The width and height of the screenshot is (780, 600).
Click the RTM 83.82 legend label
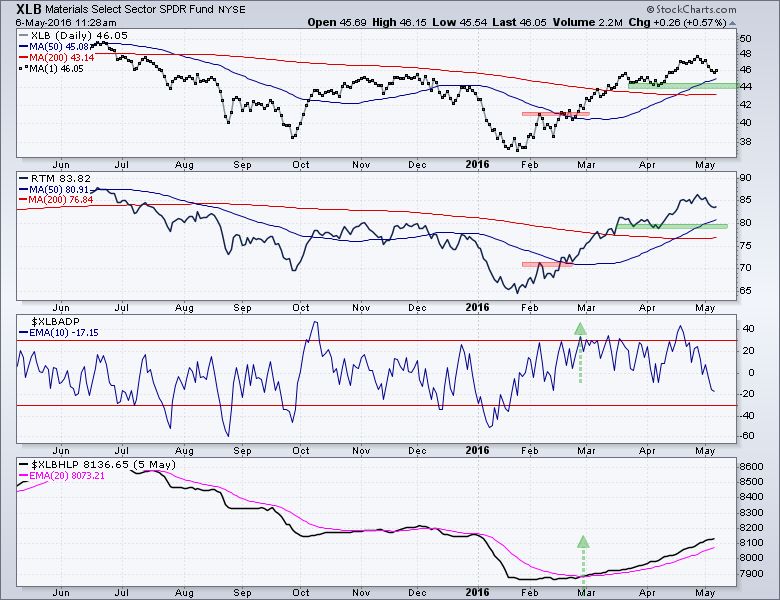pyautogui.click(x=55, y=178)
